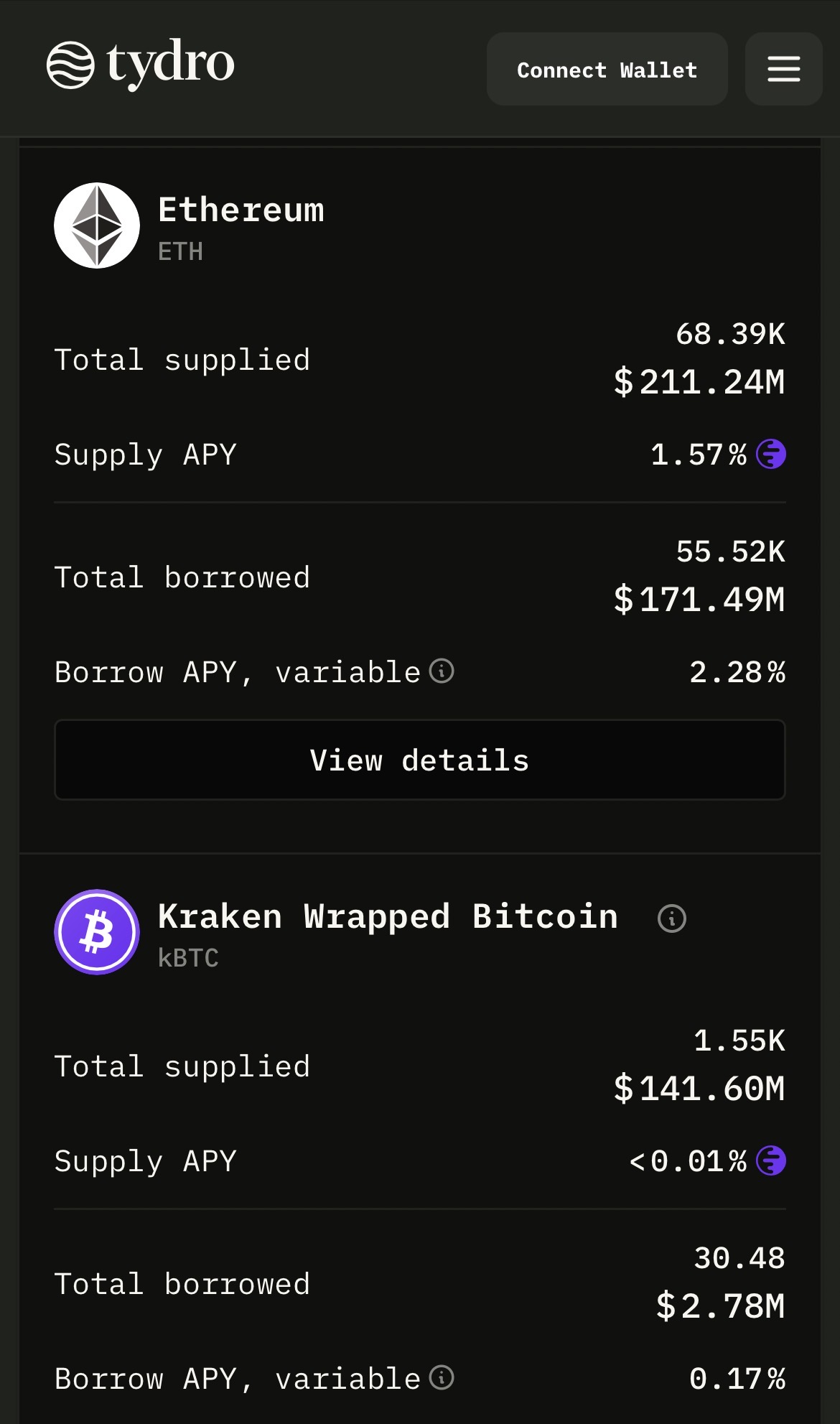The height and width of the screenshot is (1424, 840).
Task: Click the <0.01% kBTC supply APY value
Action: 688,1161
